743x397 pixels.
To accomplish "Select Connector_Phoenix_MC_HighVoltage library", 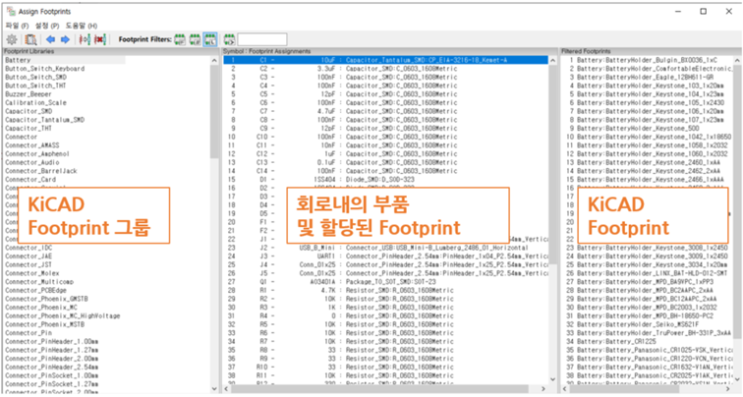I will [63, 316].
